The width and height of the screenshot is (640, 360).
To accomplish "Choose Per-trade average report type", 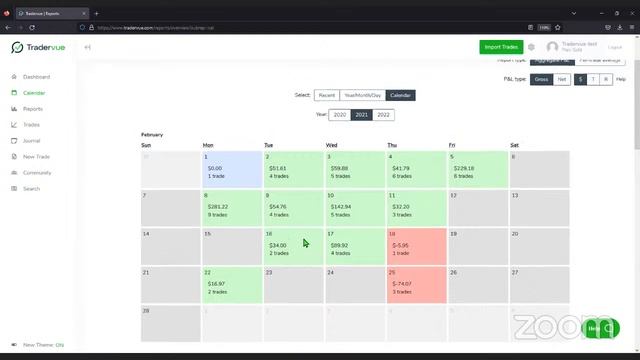I will [x=600, y=61].
